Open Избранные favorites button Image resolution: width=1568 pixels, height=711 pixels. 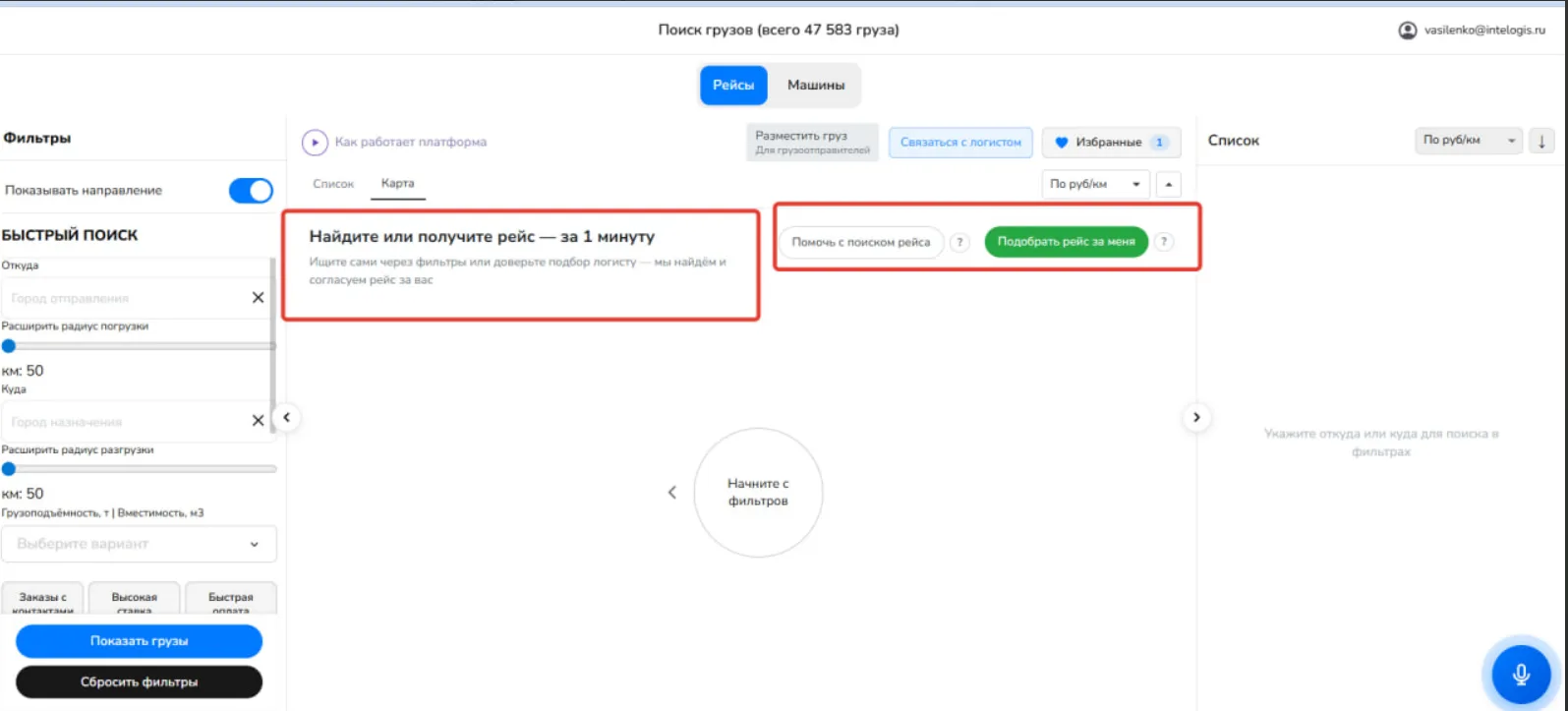coord(1111,143)
